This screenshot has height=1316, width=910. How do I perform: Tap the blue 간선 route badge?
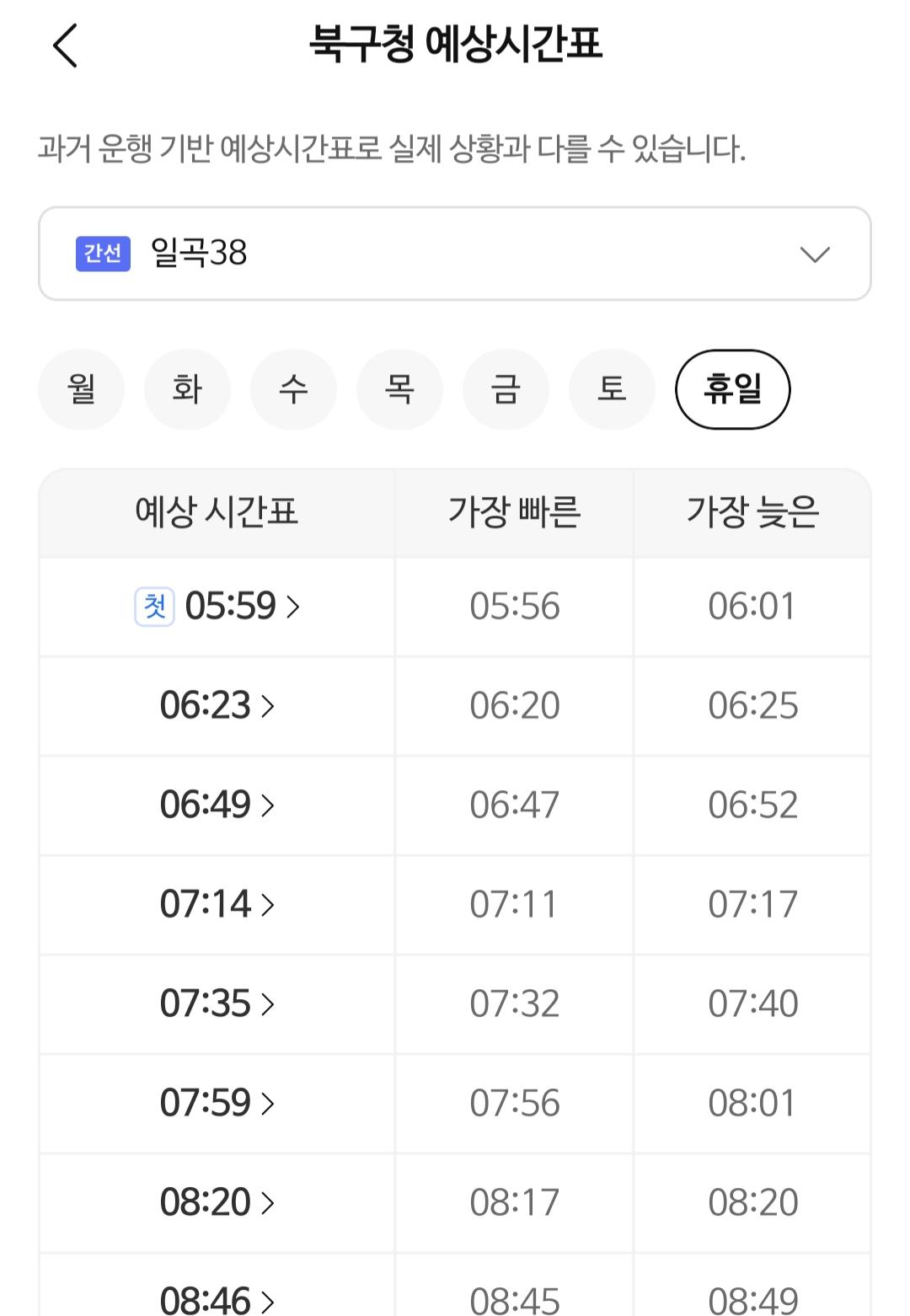point(103,254)
